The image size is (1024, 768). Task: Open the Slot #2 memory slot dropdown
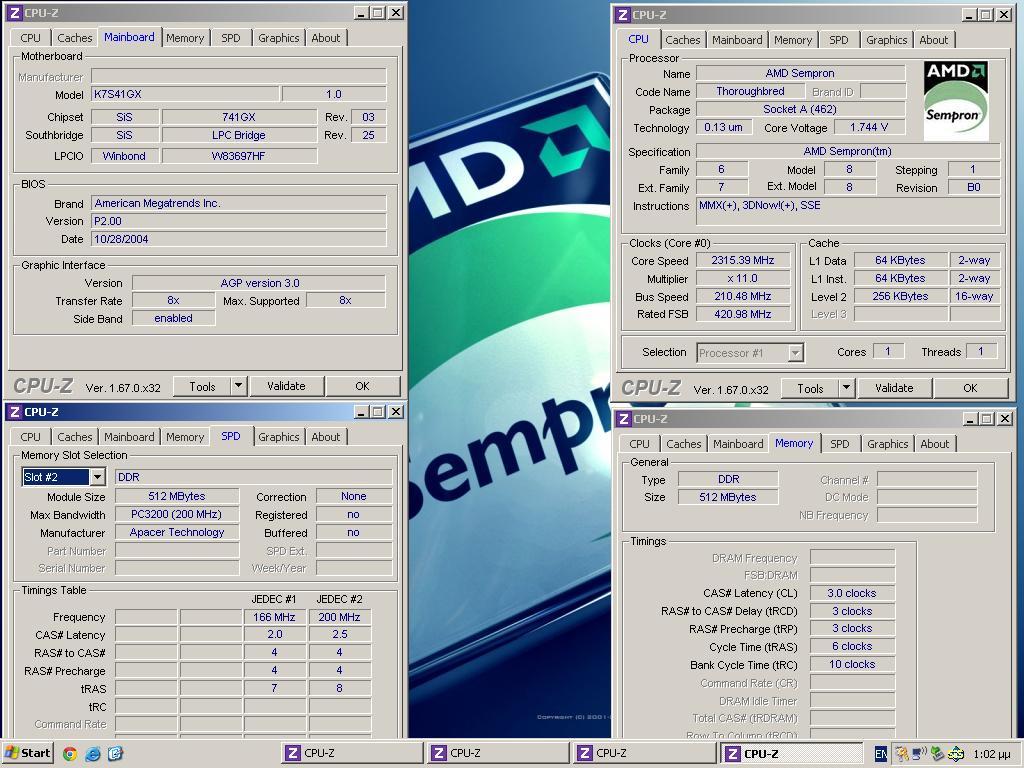97,477
